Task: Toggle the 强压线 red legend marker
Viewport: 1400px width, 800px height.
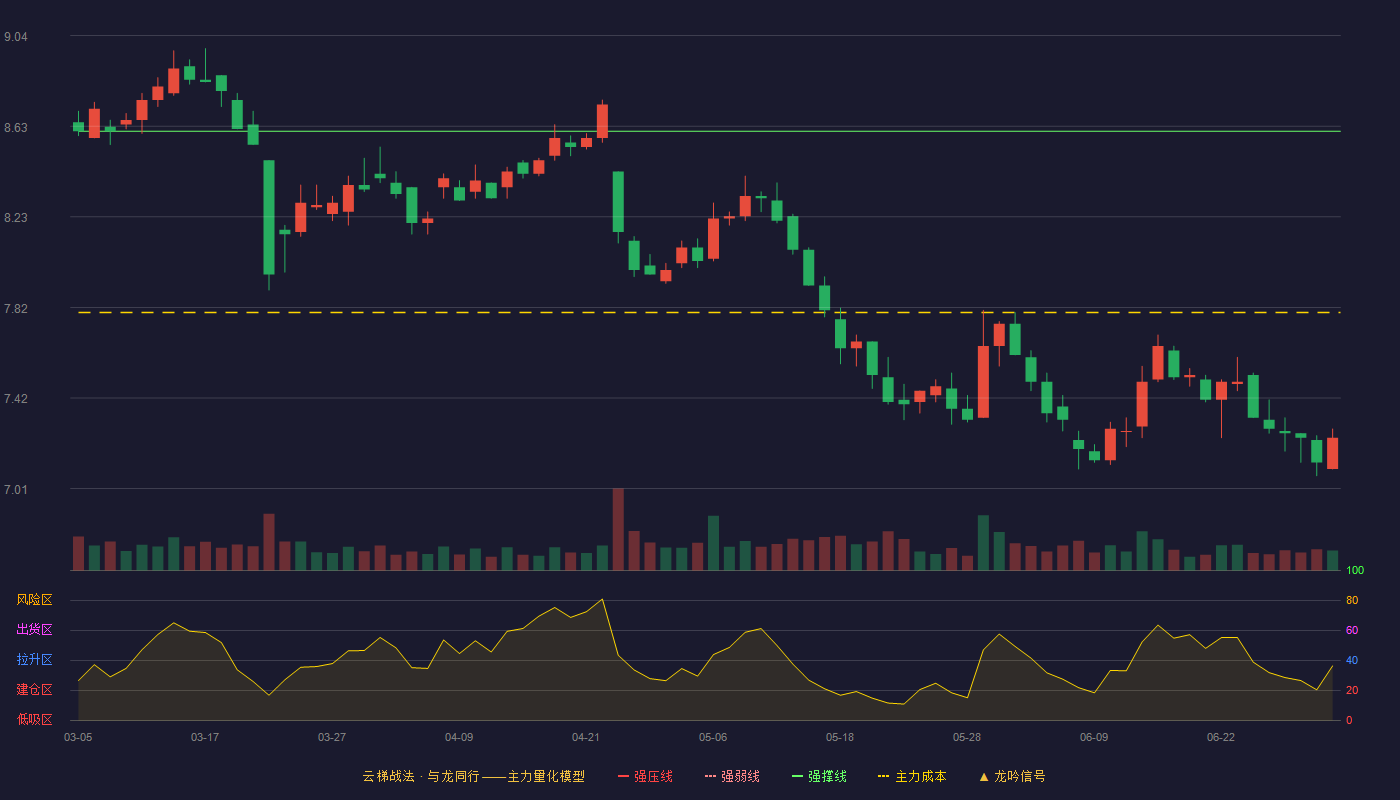Action: (624, 776)
